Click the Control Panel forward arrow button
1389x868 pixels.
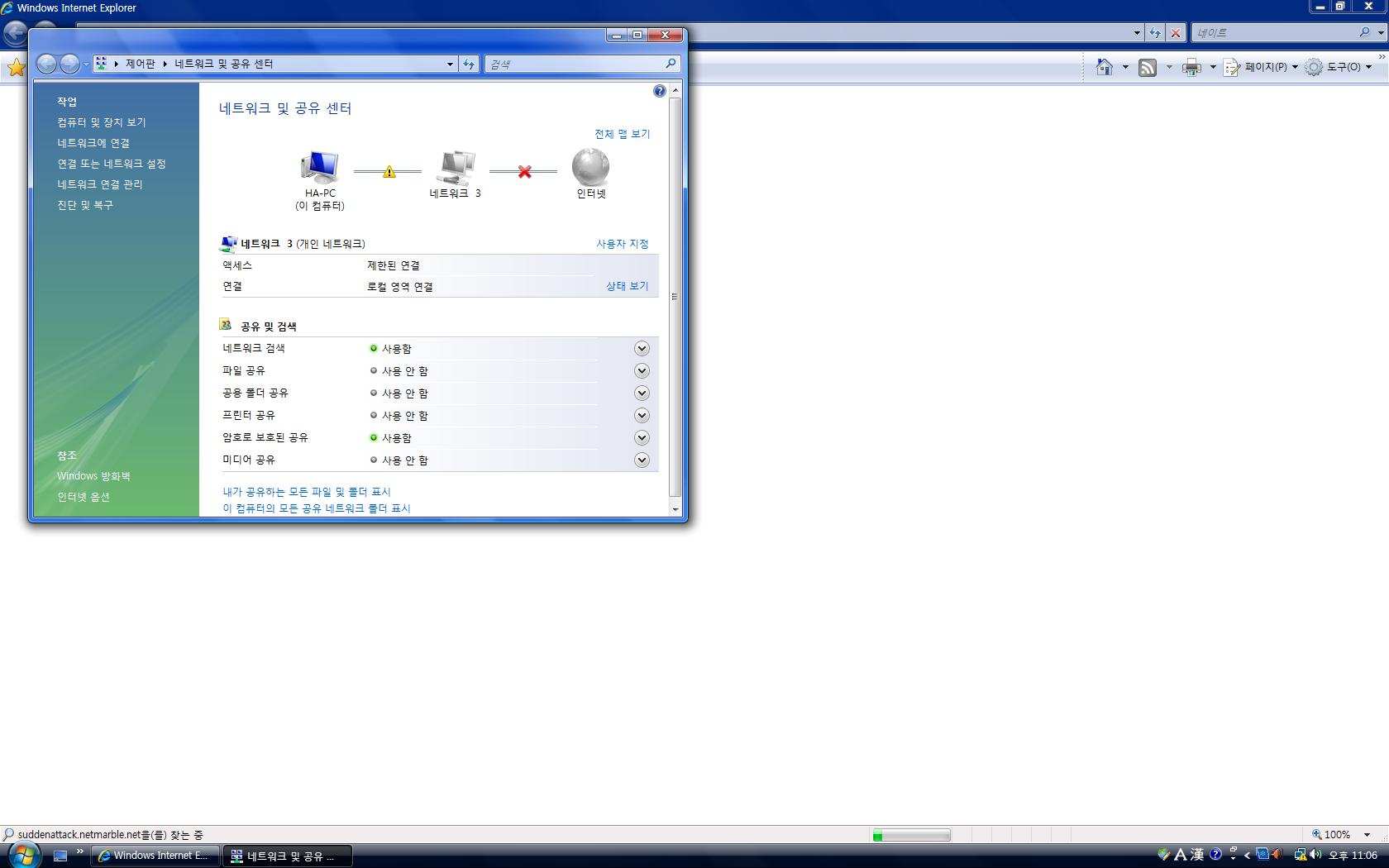[70, 64]
